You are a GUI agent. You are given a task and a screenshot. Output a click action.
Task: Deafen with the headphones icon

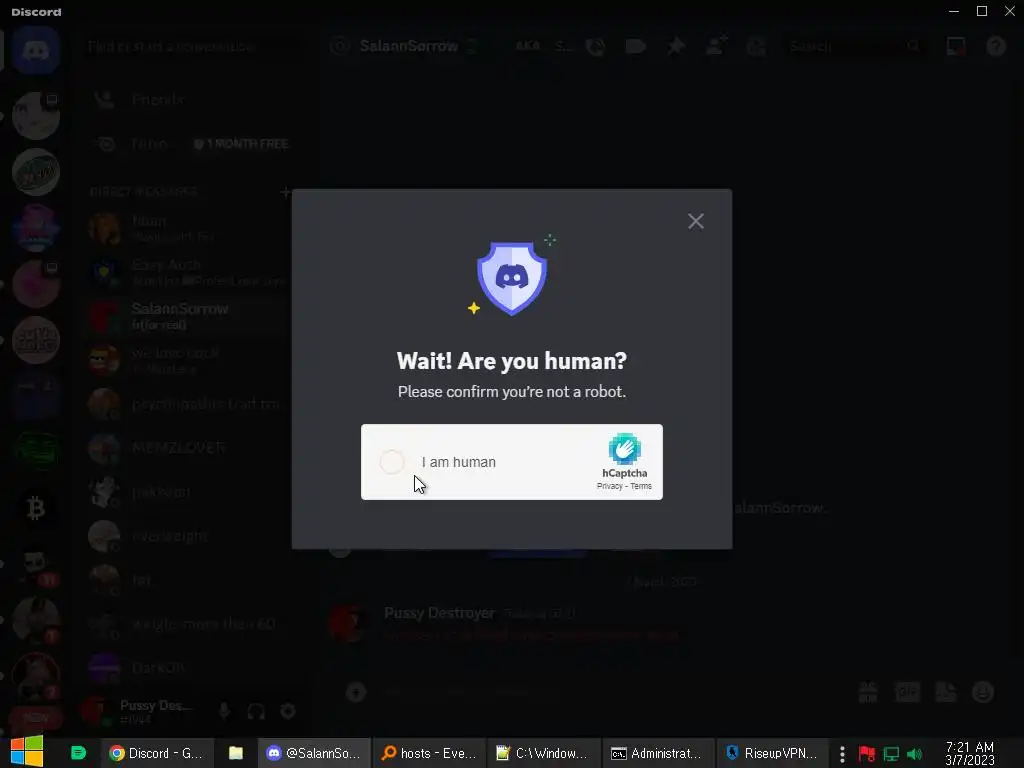[256, 711]
